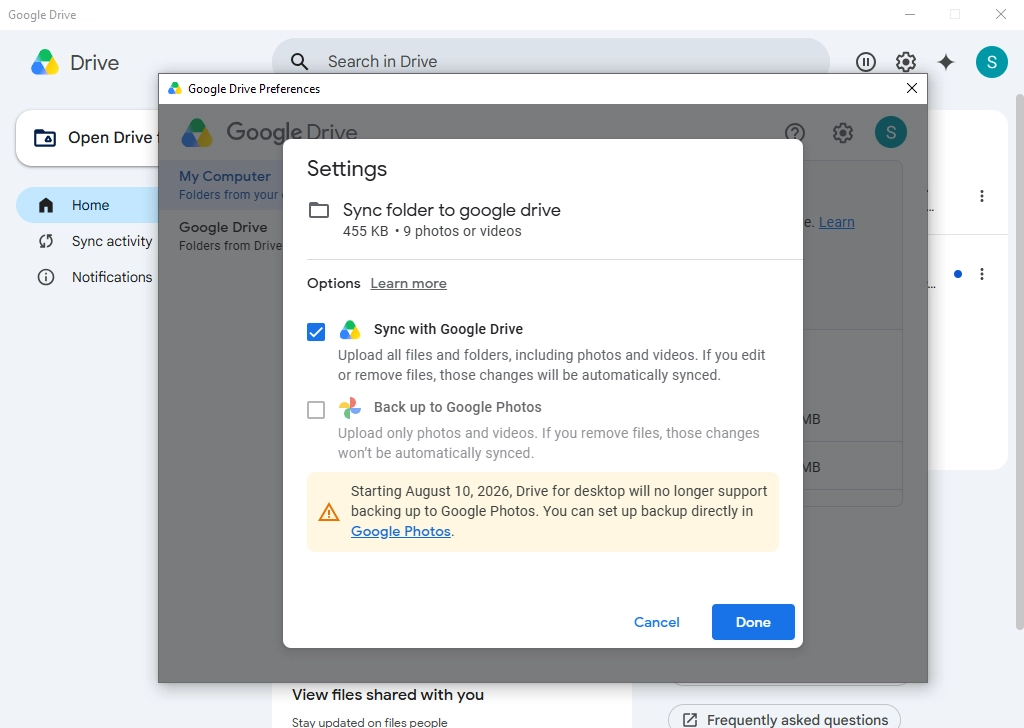Click the Notifications info icon
The height and width of the screenshot is (728, 1024).
pos(46,277)
